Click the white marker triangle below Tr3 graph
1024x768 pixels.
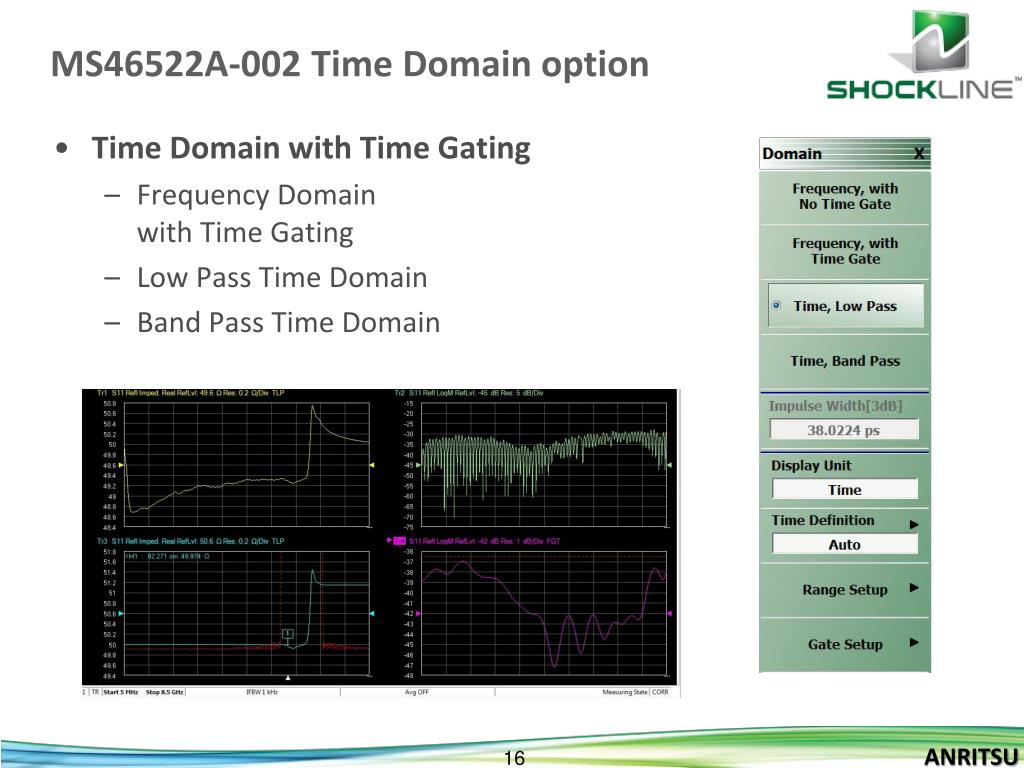click(x=288, y=678)
